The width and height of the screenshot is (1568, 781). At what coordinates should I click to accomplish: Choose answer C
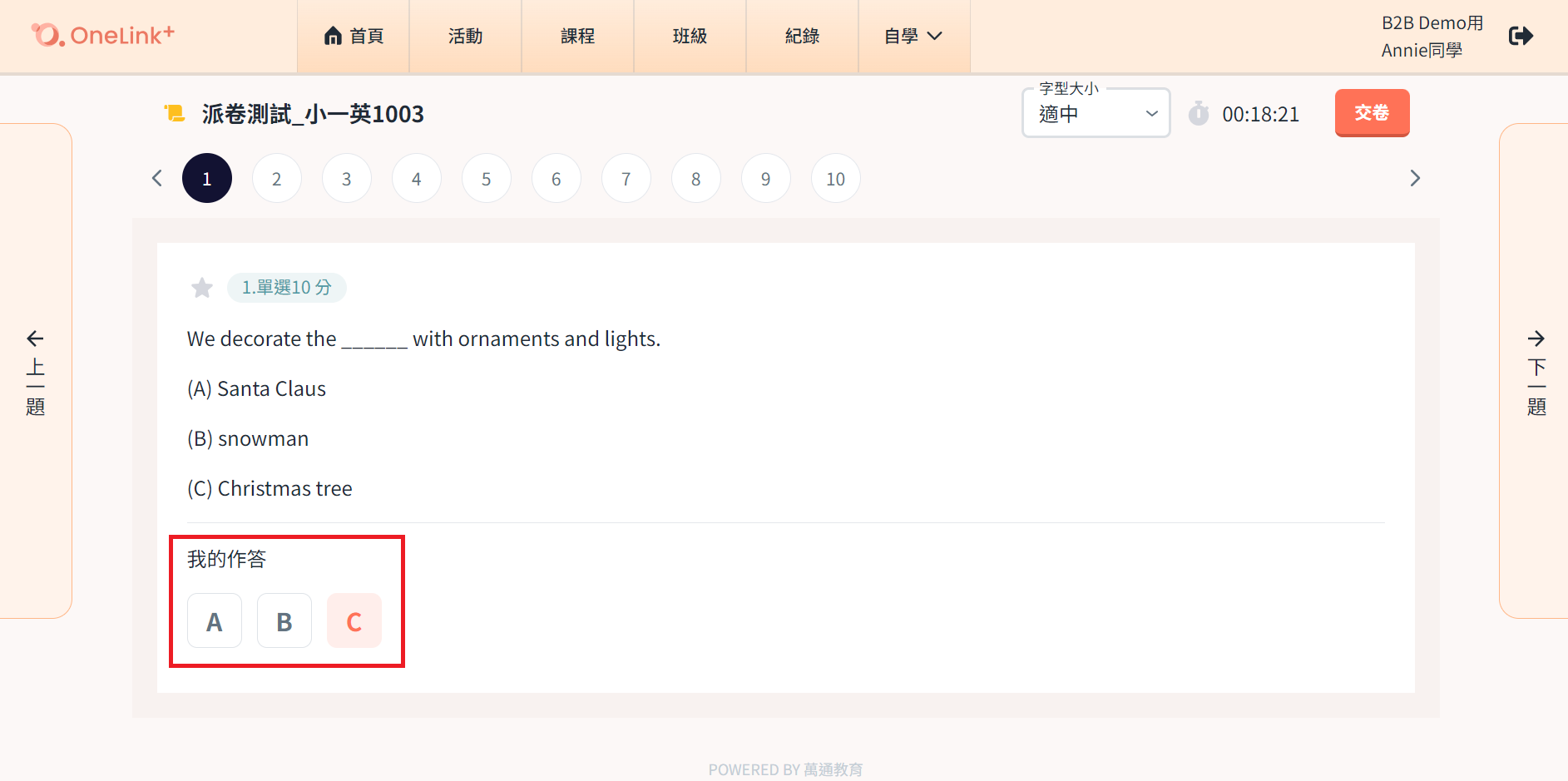[354, 620]
